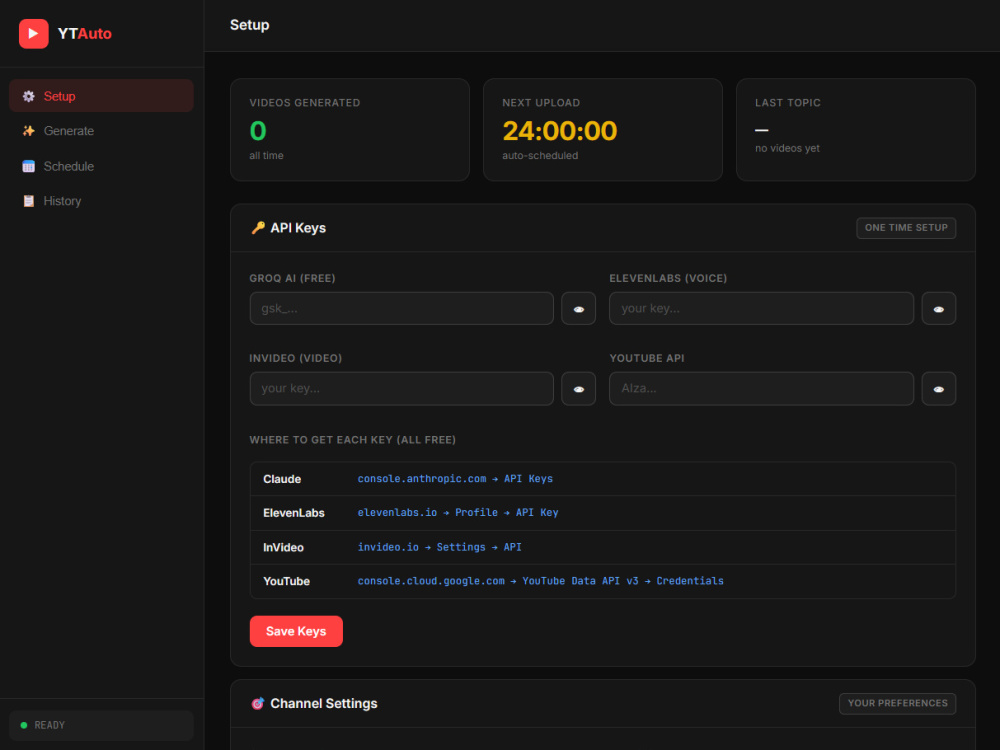Click the Channel Settings heading

pyautogui.click(x=324, y=703)
